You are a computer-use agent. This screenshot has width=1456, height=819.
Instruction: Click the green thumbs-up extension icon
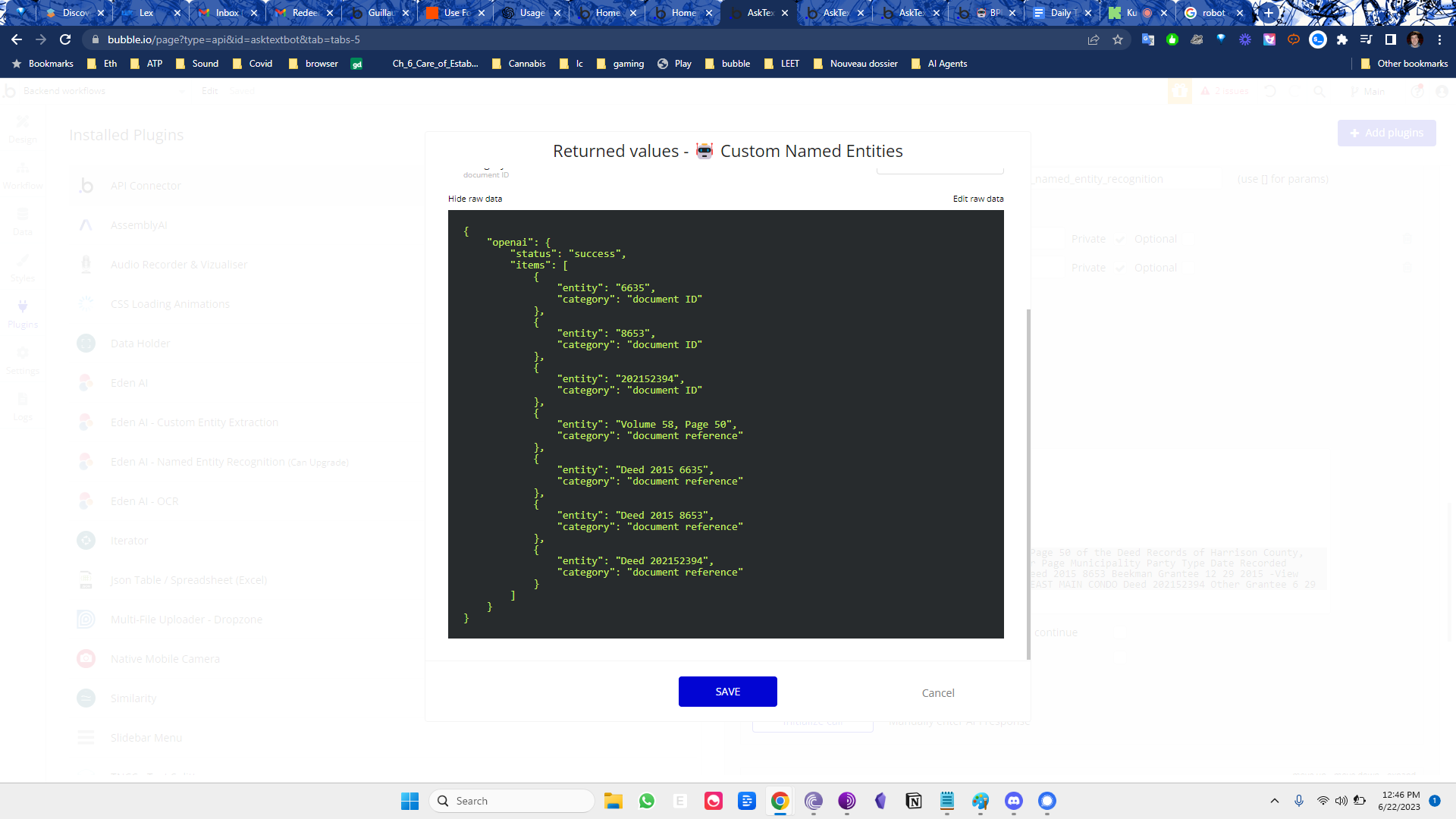click(x=1172, y=39)
